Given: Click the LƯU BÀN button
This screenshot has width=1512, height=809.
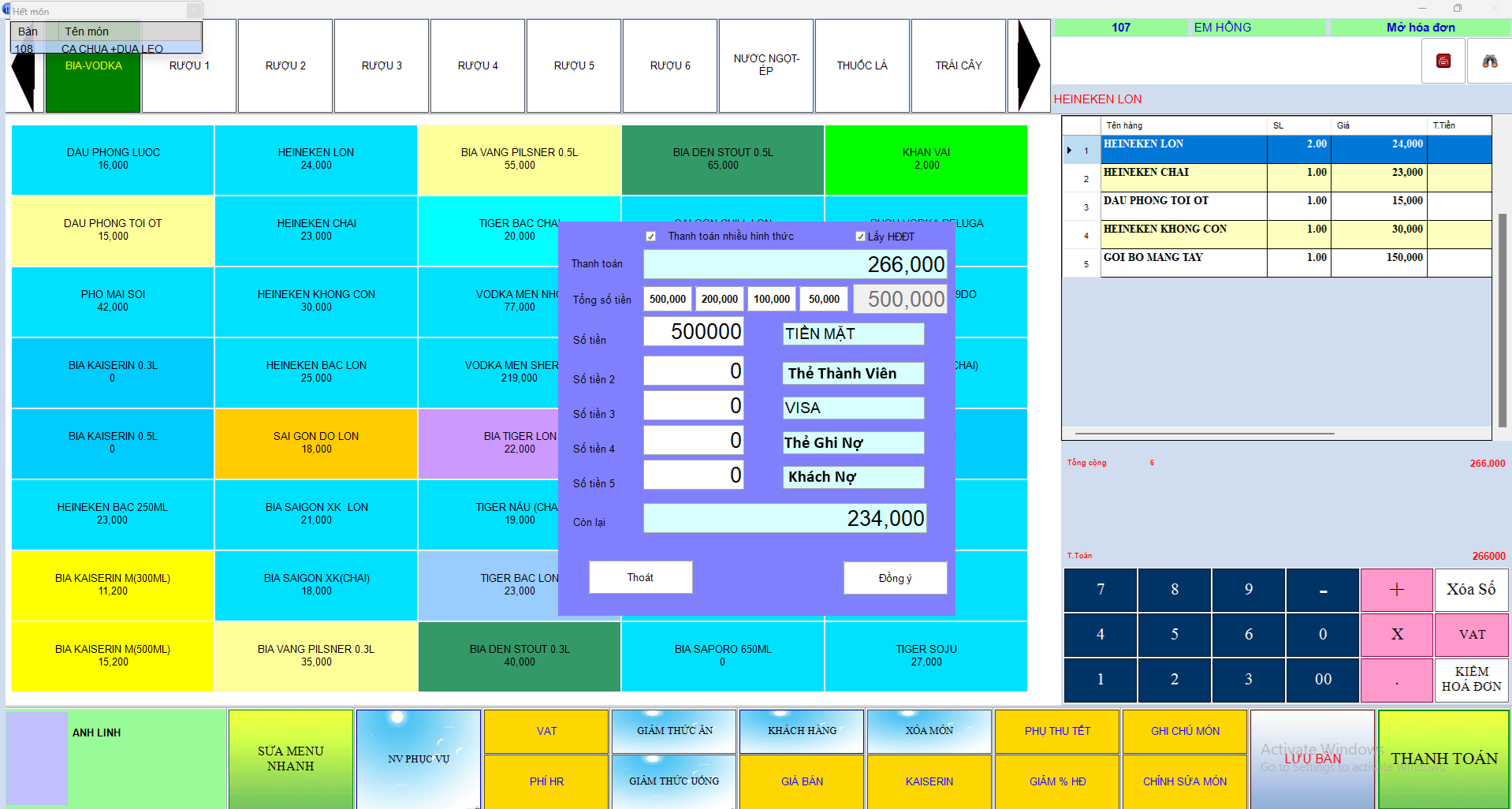Looking at the screenshot, I should (x=1313, y=759).
